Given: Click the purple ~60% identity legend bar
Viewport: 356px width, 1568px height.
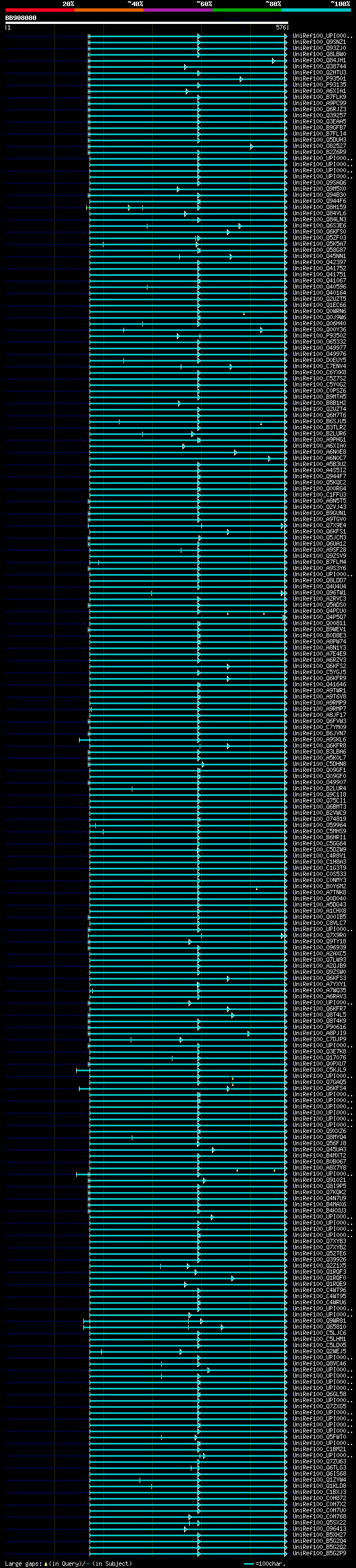Looking at the screenshot, I should [177, 10].
